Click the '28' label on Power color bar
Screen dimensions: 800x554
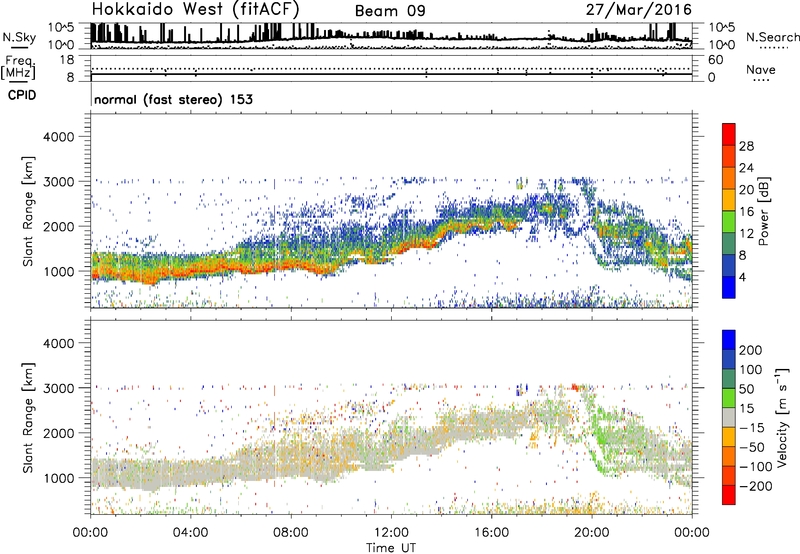tap(746, 146)
